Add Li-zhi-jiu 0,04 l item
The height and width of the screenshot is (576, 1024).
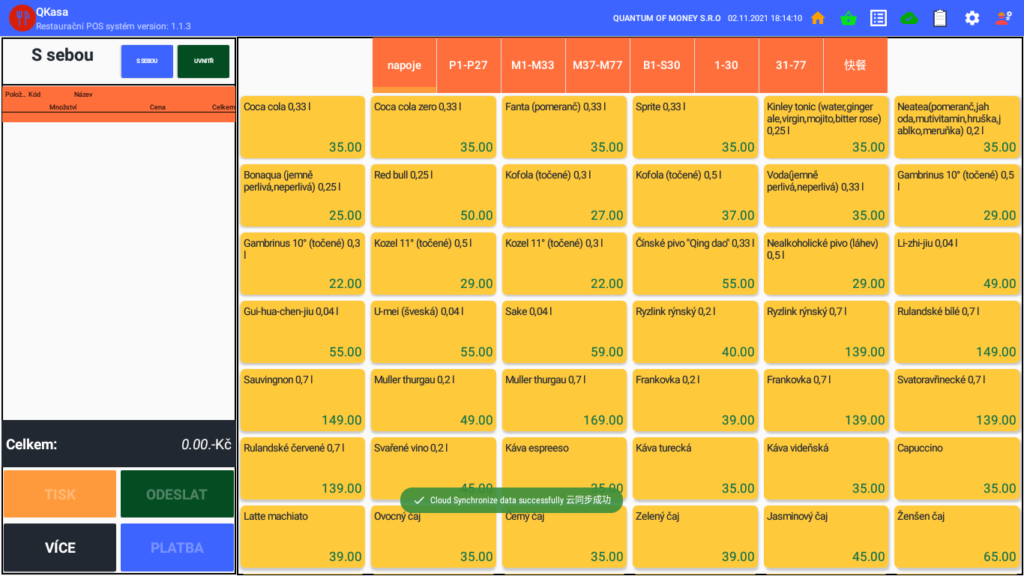click(x=957, y=264)
